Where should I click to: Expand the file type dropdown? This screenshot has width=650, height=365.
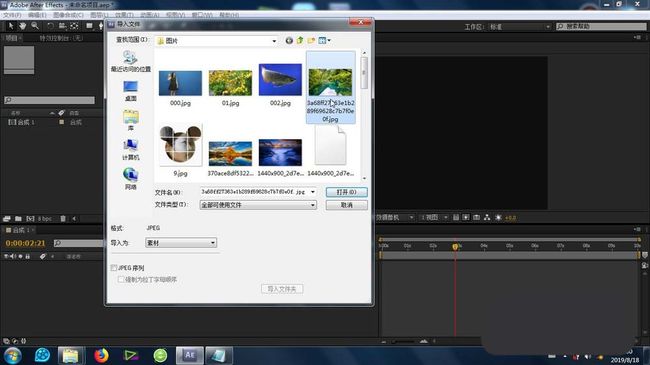tap(258, 205)
